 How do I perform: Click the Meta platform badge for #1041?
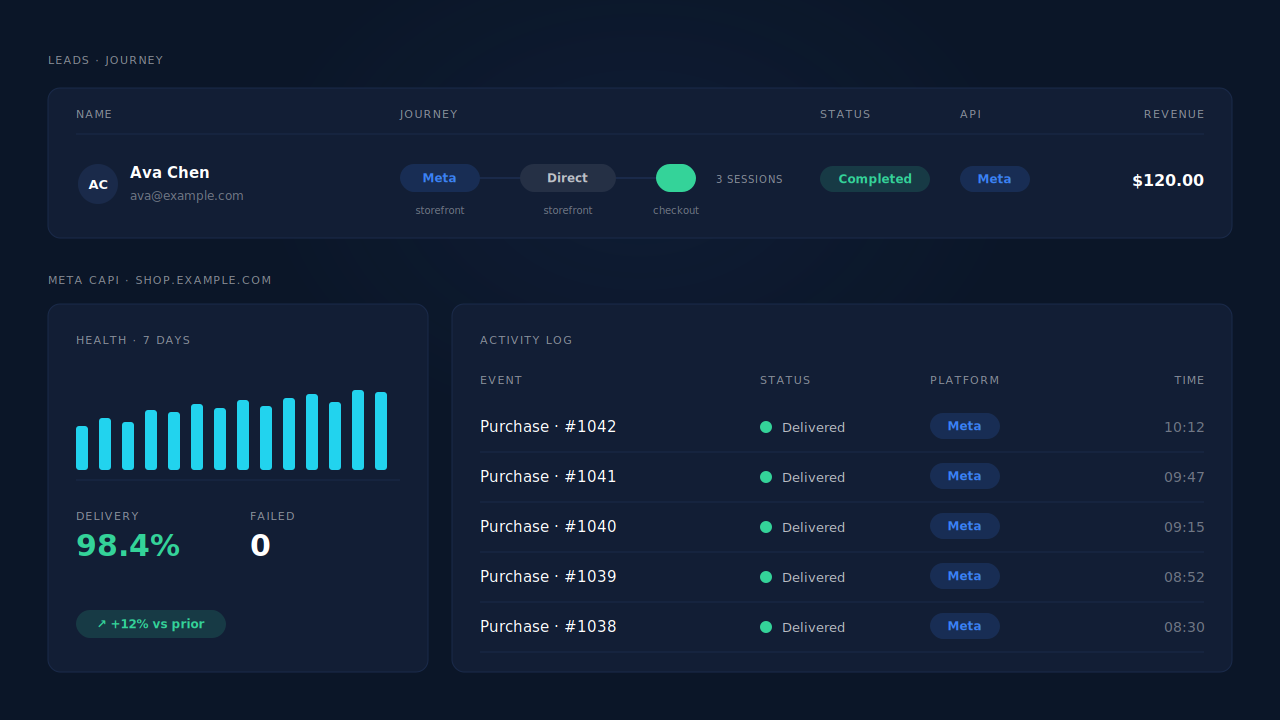(x=965, y=476)
